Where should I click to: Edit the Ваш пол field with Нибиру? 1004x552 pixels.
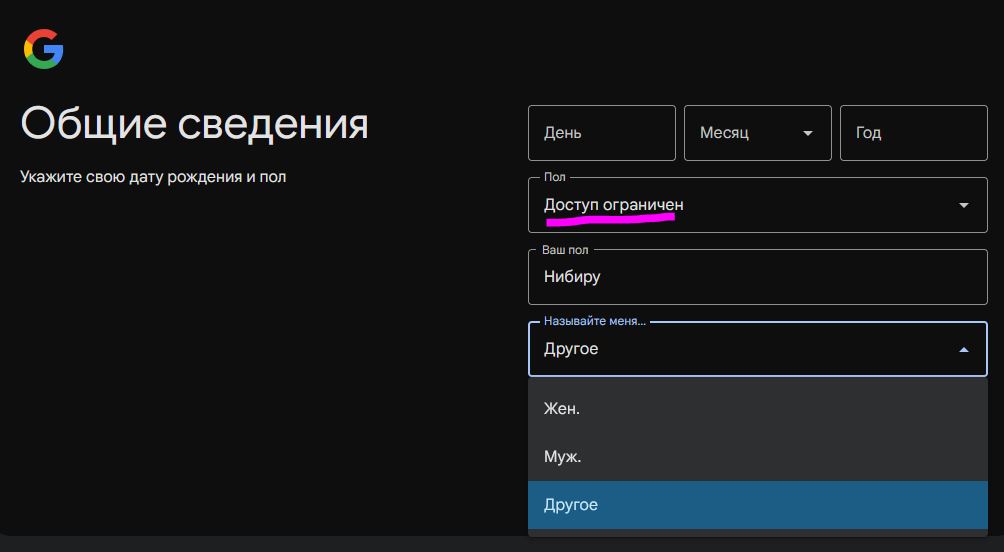click(757, 277)
